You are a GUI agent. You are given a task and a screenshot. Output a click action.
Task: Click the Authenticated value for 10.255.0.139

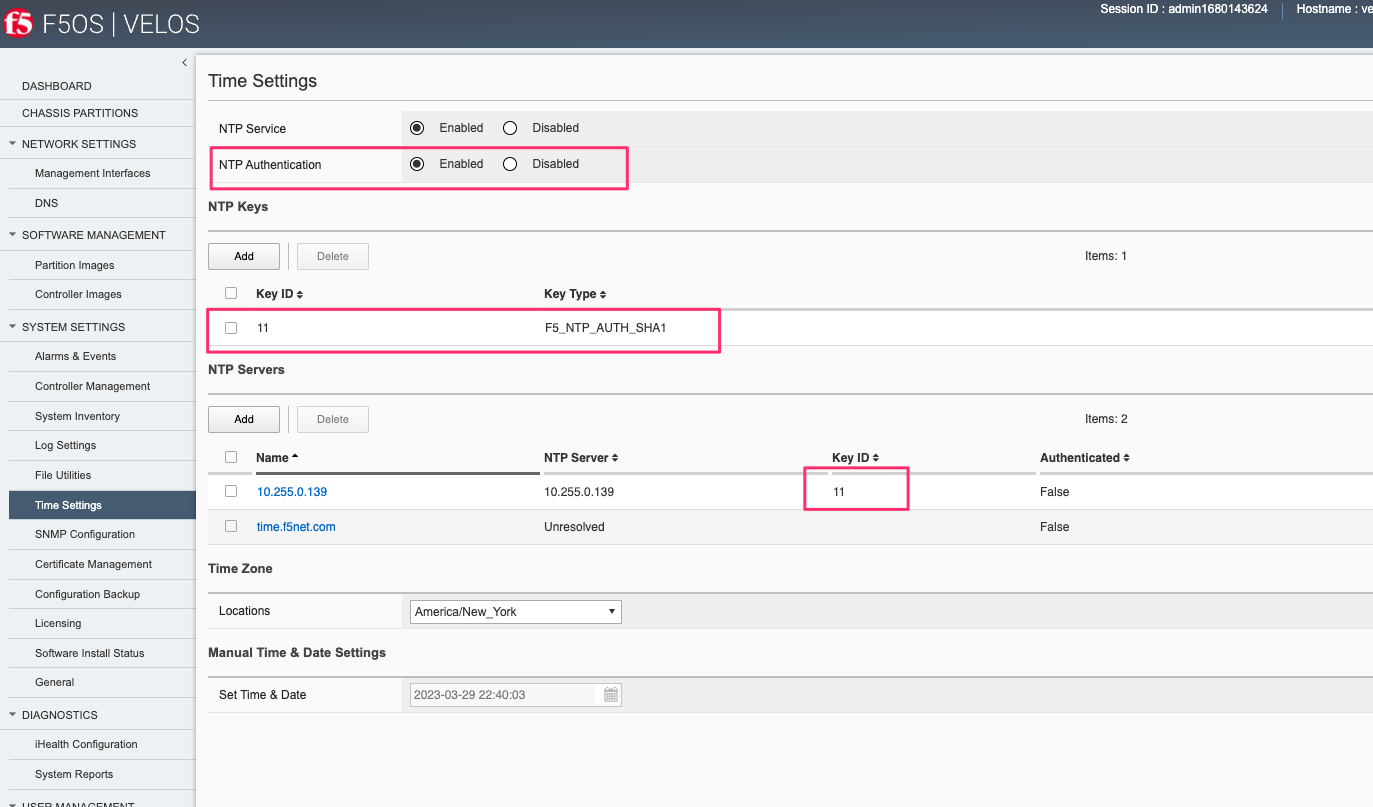pos(1055,492)
